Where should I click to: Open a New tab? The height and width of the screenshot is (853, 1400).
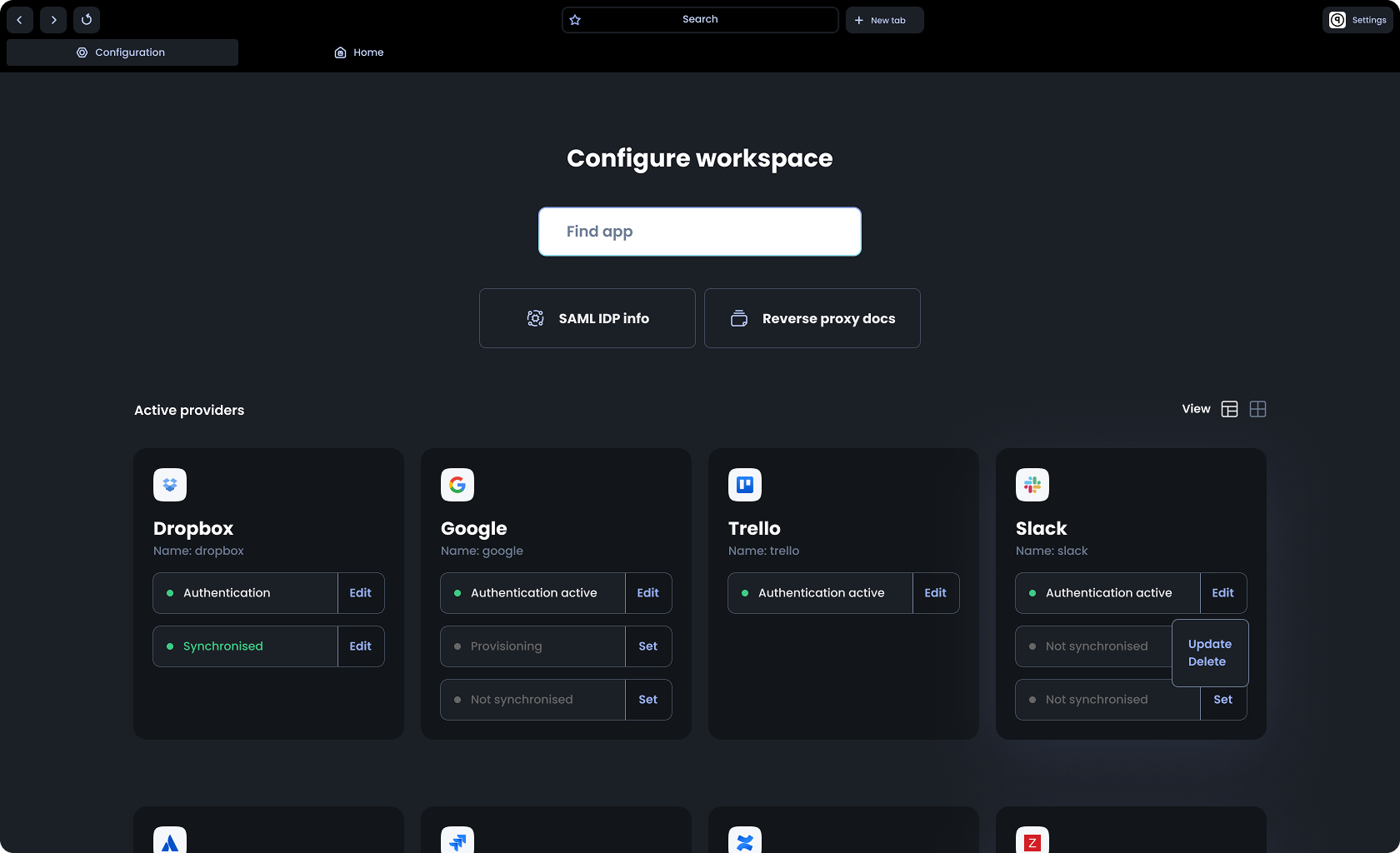884,20
